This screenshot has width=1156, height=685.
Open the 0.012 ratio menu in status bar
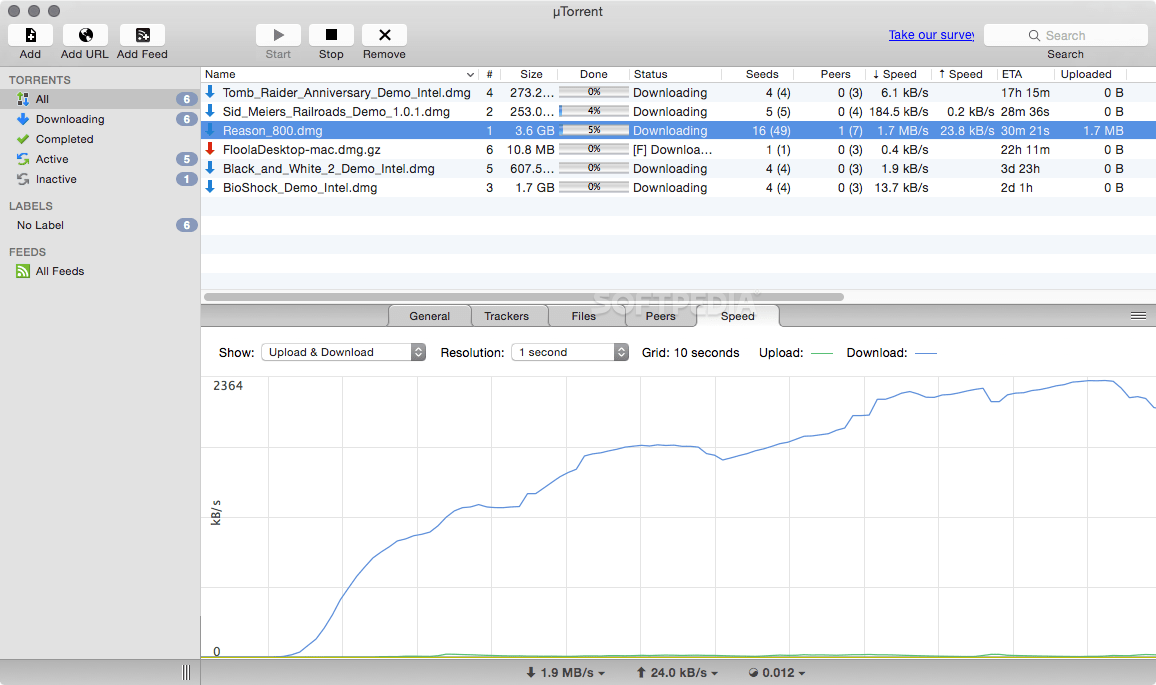(777, 672)
